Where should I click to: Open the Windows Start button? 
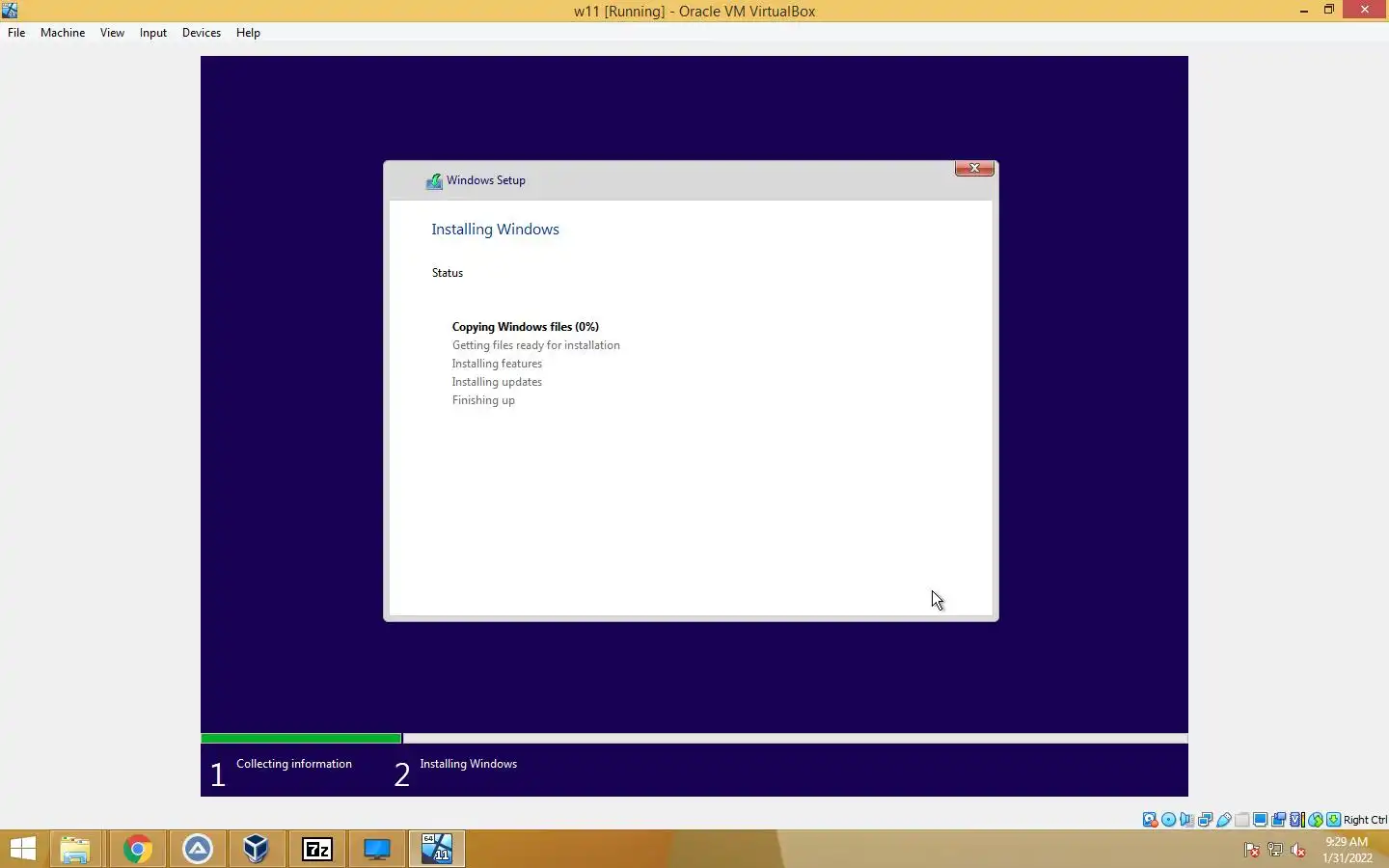pyautogui.click(x=22, y=849)
